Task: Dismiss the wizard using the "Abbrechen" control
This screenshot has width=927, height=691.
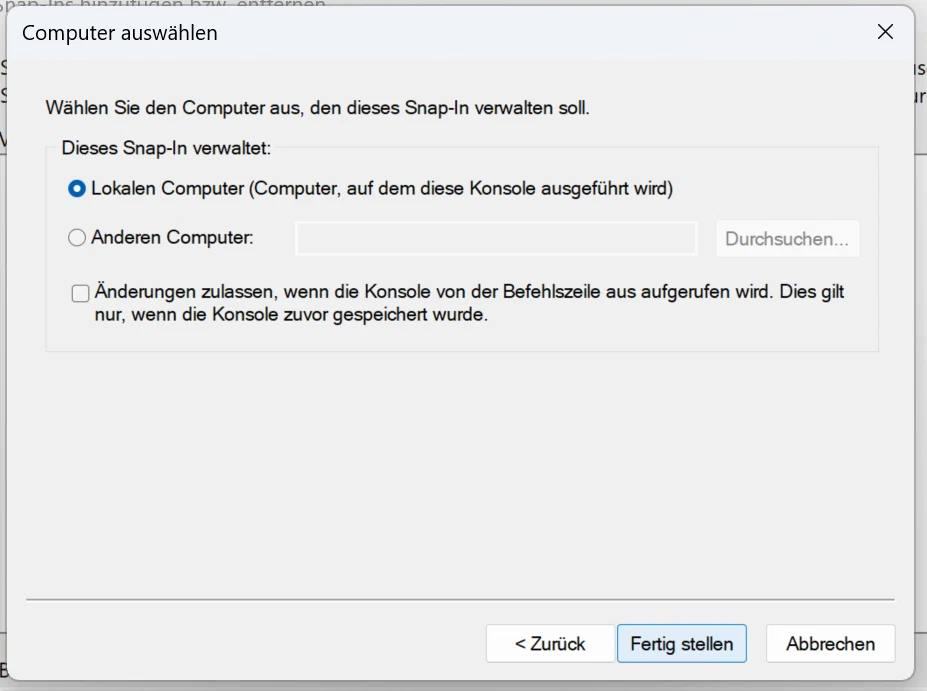Action: click(x=829, y=643)
